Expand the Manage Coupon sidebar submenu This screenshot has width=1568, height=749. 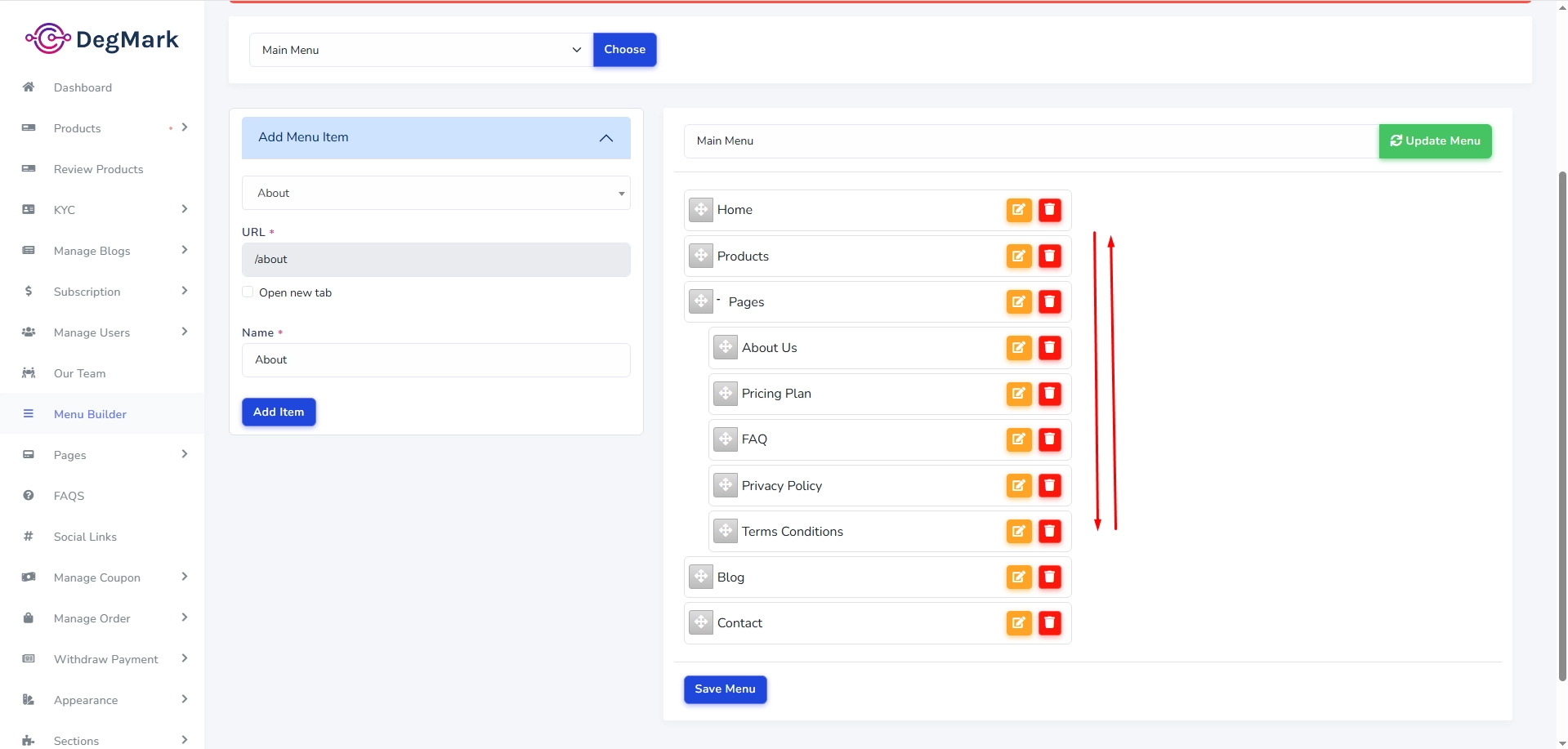185,577
